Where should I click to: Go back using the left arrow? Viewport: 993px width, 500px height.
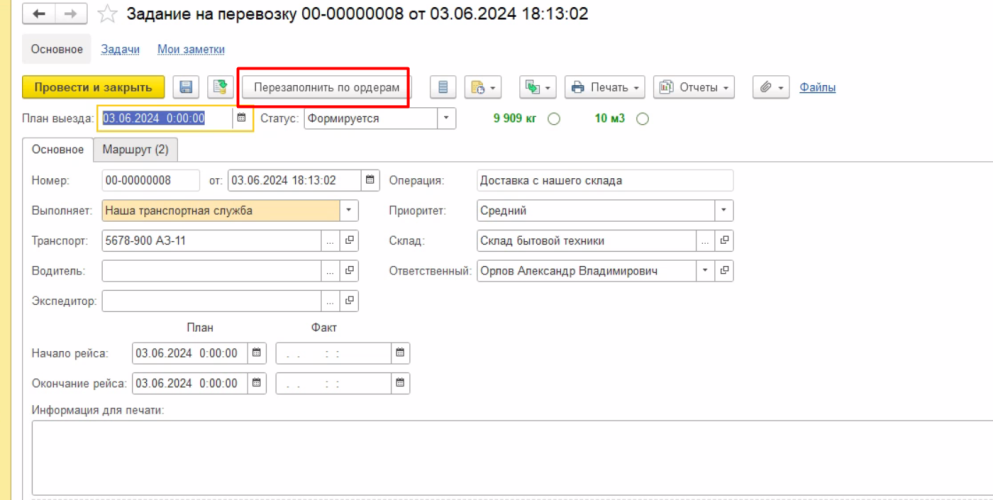[x=39, y=16]
